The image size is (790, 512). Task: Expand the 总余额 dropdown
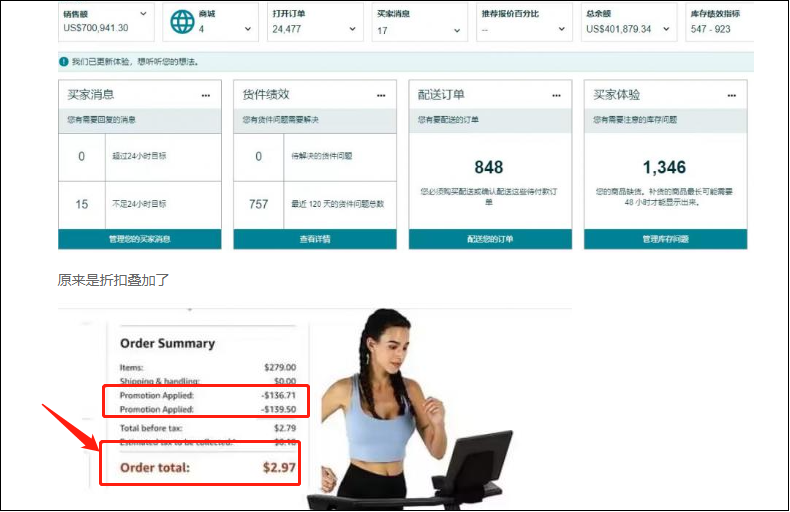(666, 29)
